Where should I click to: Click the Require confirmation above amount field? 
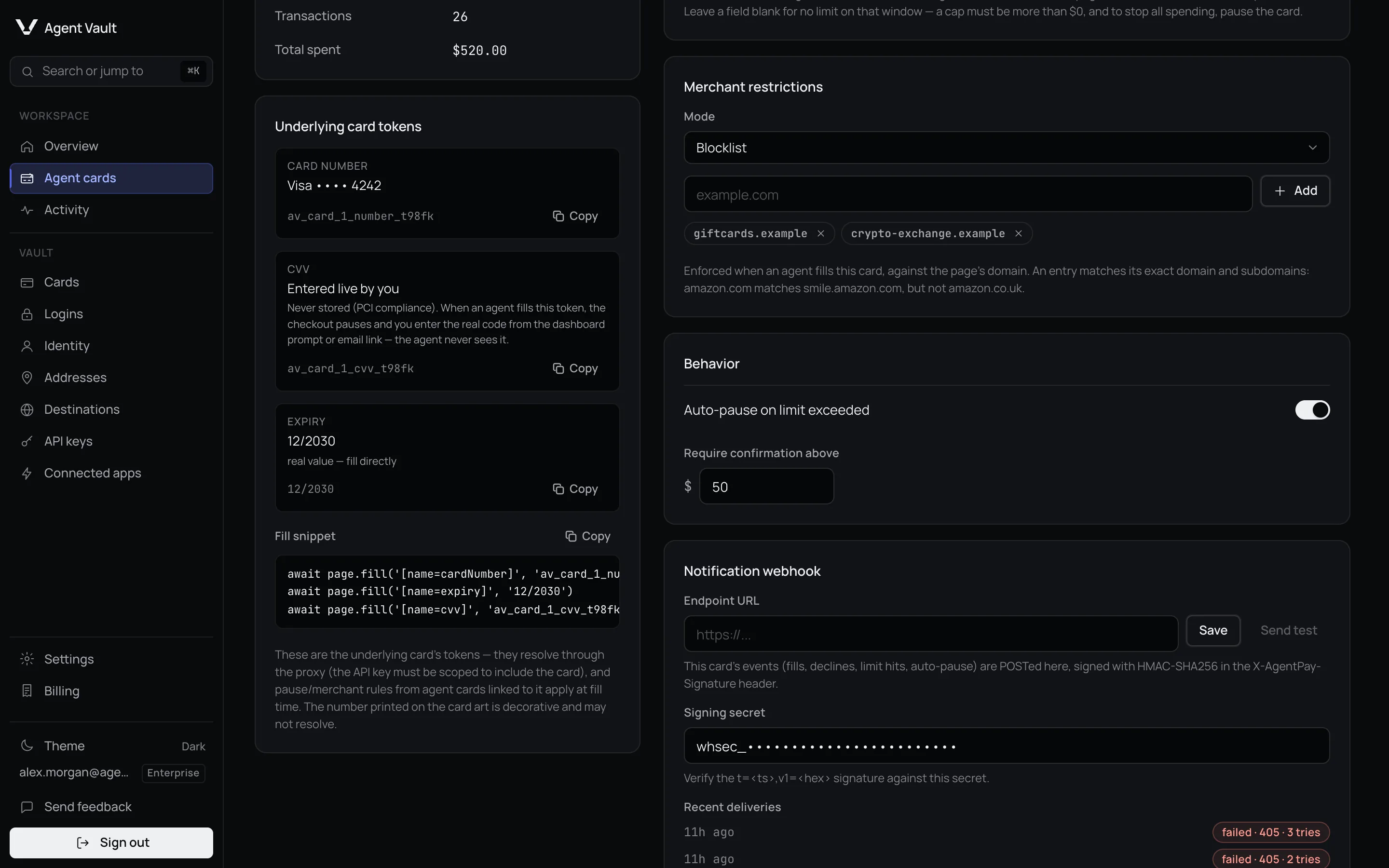coord(766,486)
